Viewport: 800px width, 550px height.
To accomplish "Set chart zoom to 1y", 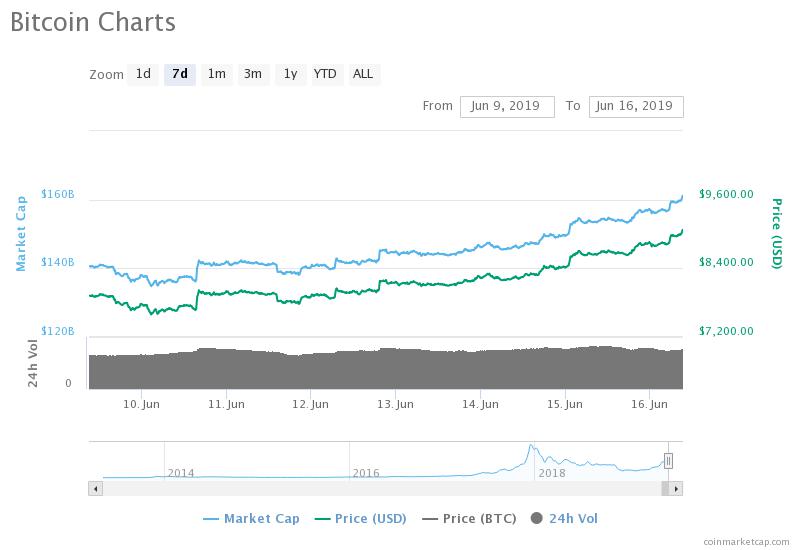I will pyautogui.click(x=290, y=74).
